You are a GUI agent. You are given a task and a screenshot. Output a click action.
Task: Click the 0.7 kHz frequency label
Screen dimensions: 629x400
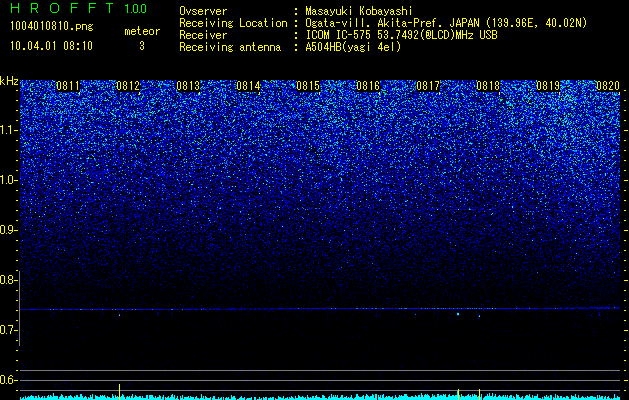coord(8,330)
